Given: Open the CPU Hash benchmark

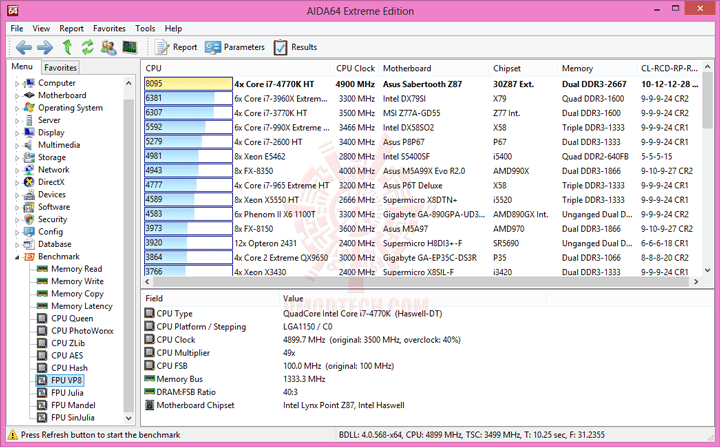Looking at the screenshot, I should click(69, 368).
